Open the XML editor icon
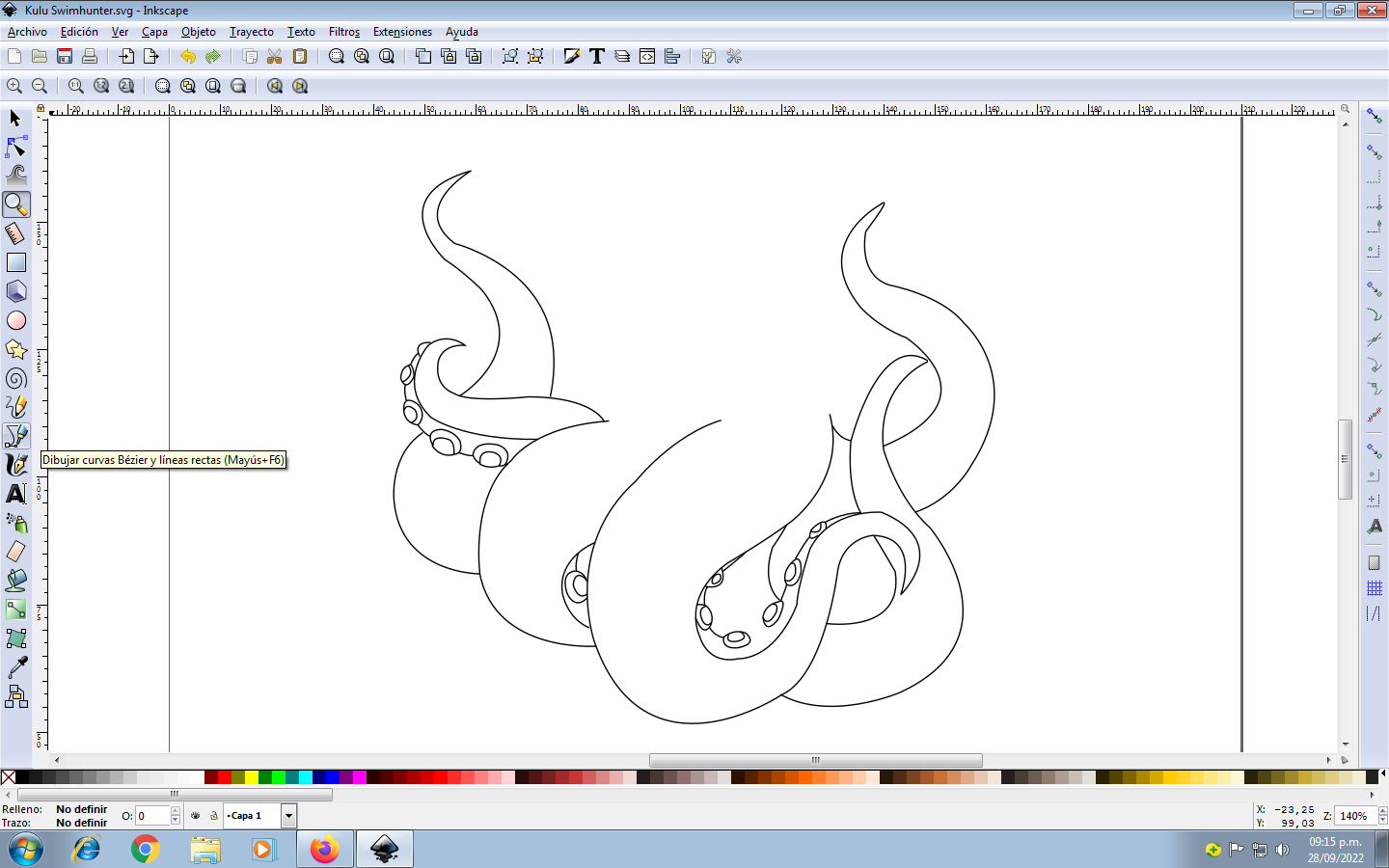The height and width of the screenshot is (868, 1389). coord(647,56)
